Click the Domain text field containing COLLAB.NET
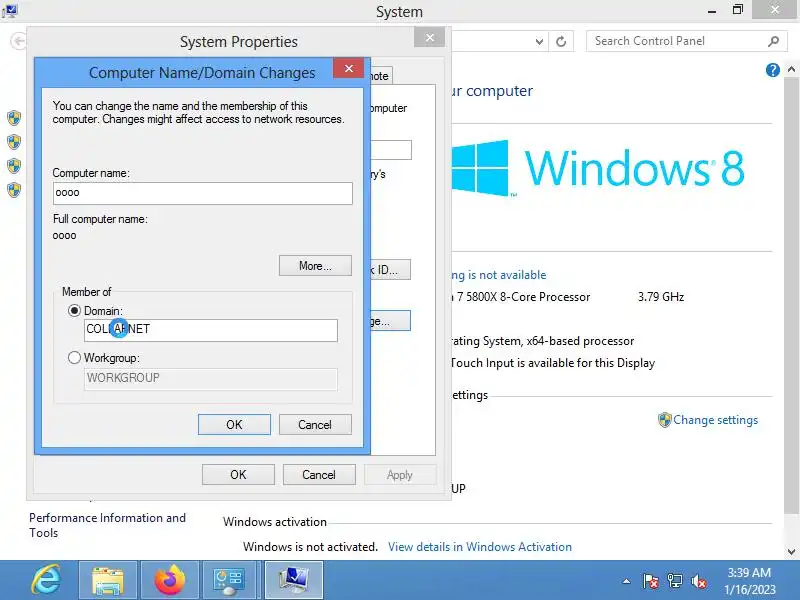 coord(211,330)
